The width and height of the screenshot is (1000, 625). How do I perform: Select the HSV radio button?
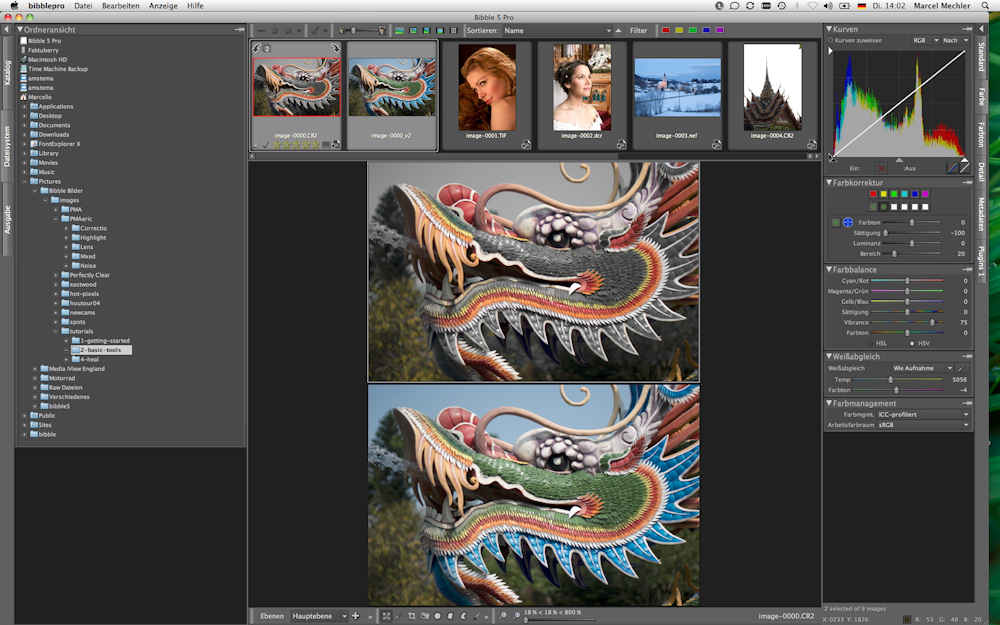point(911,343)
